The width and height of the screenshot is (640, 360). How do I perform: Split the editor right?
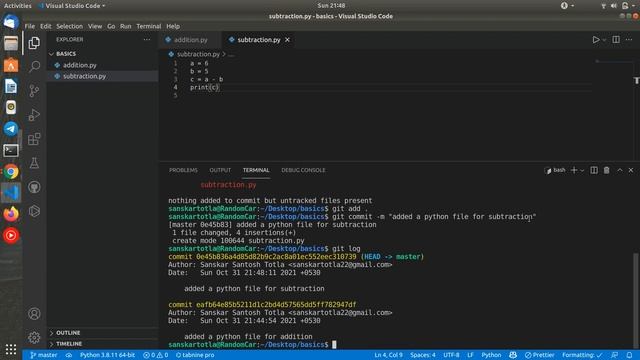tap(616, 40)
